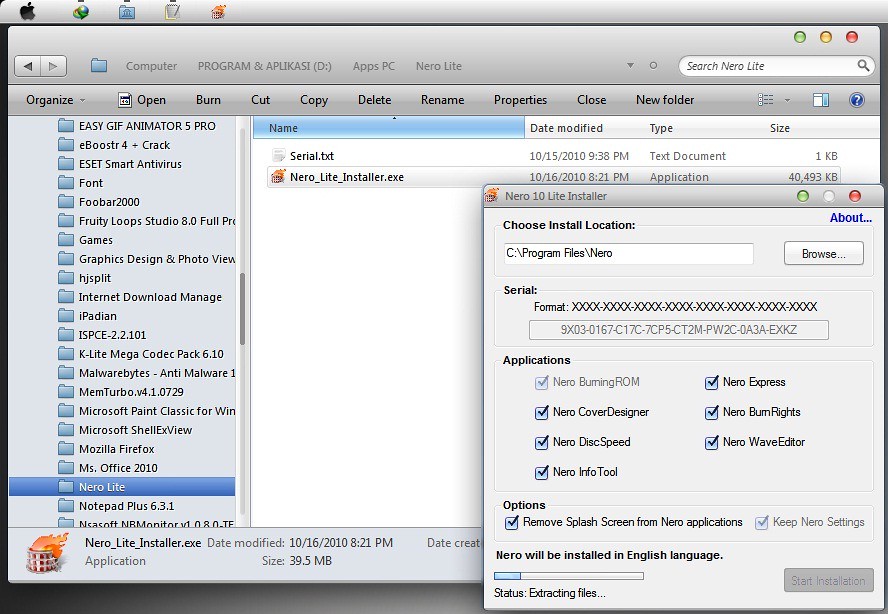Select Notepad Plus 6.3.1 folder
Viewport: 888px width, 614px height.
point(126,506)
